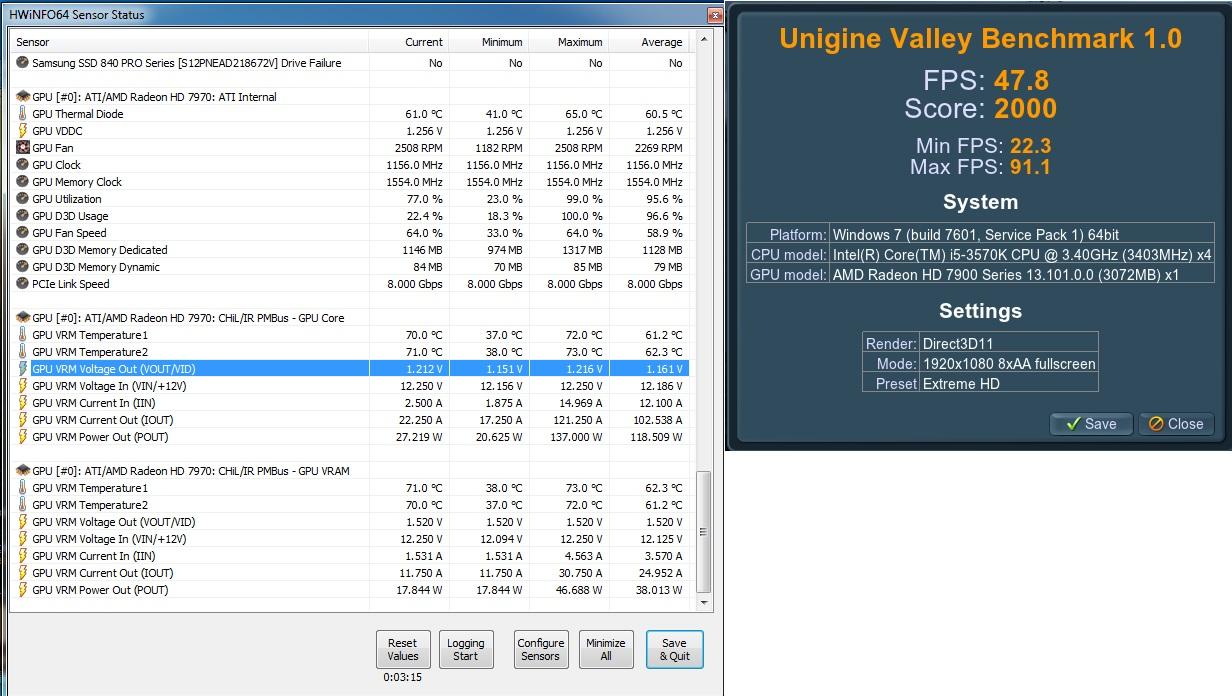The width and height of the screenshot is (1232, 696).
Task: Click the sensor list scrollbar down arrow
Action: tap(704, 603)
